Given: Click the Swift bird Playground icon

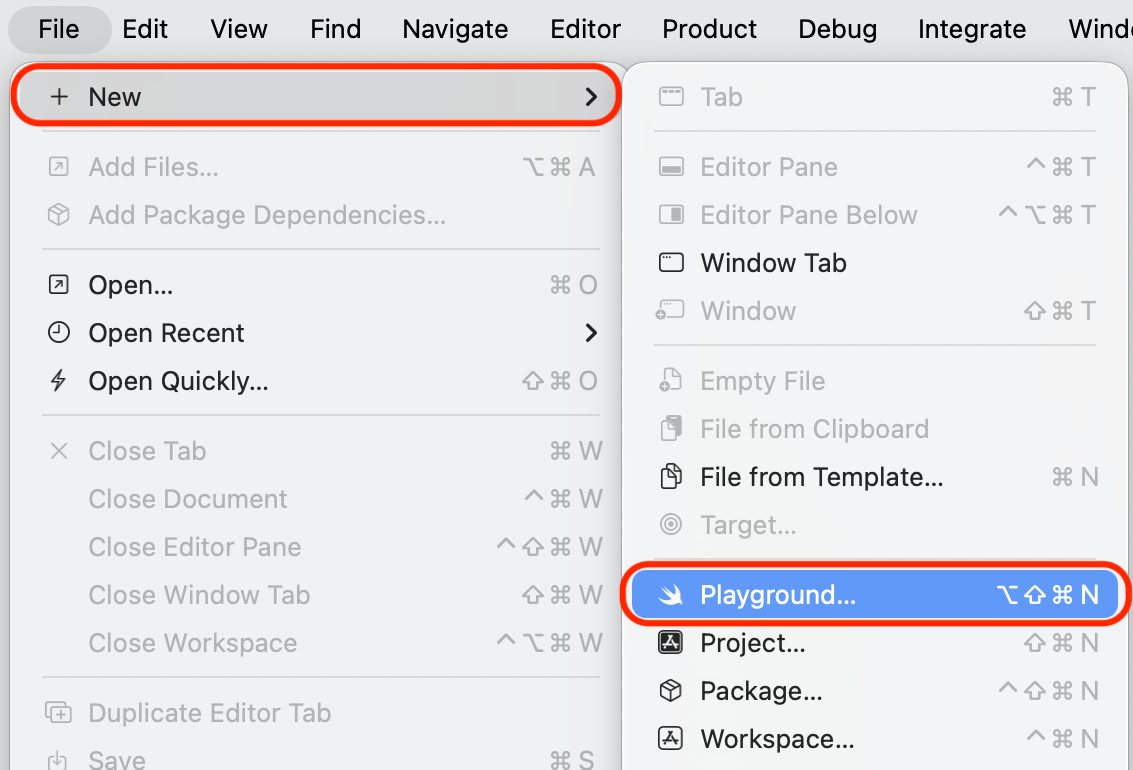Looking at the screenshot, I should coord(671,594).
